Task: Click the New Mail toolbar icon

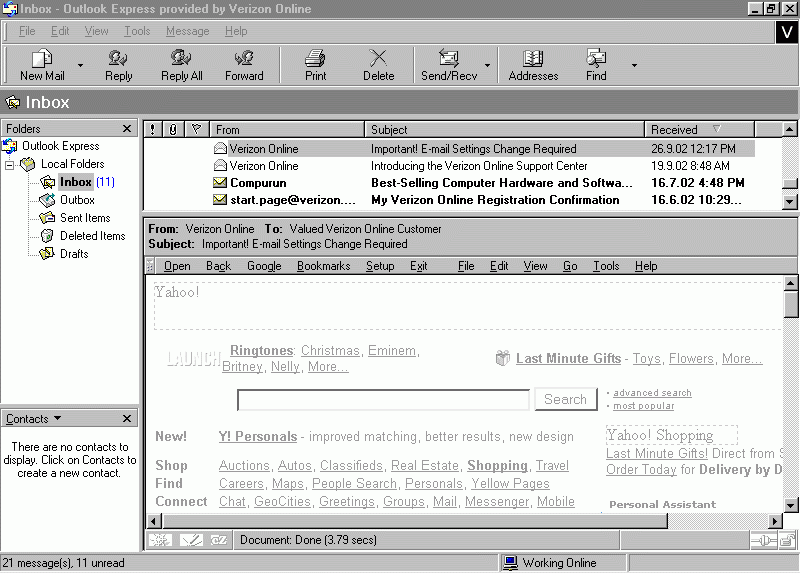Action: tap(42, 59)
